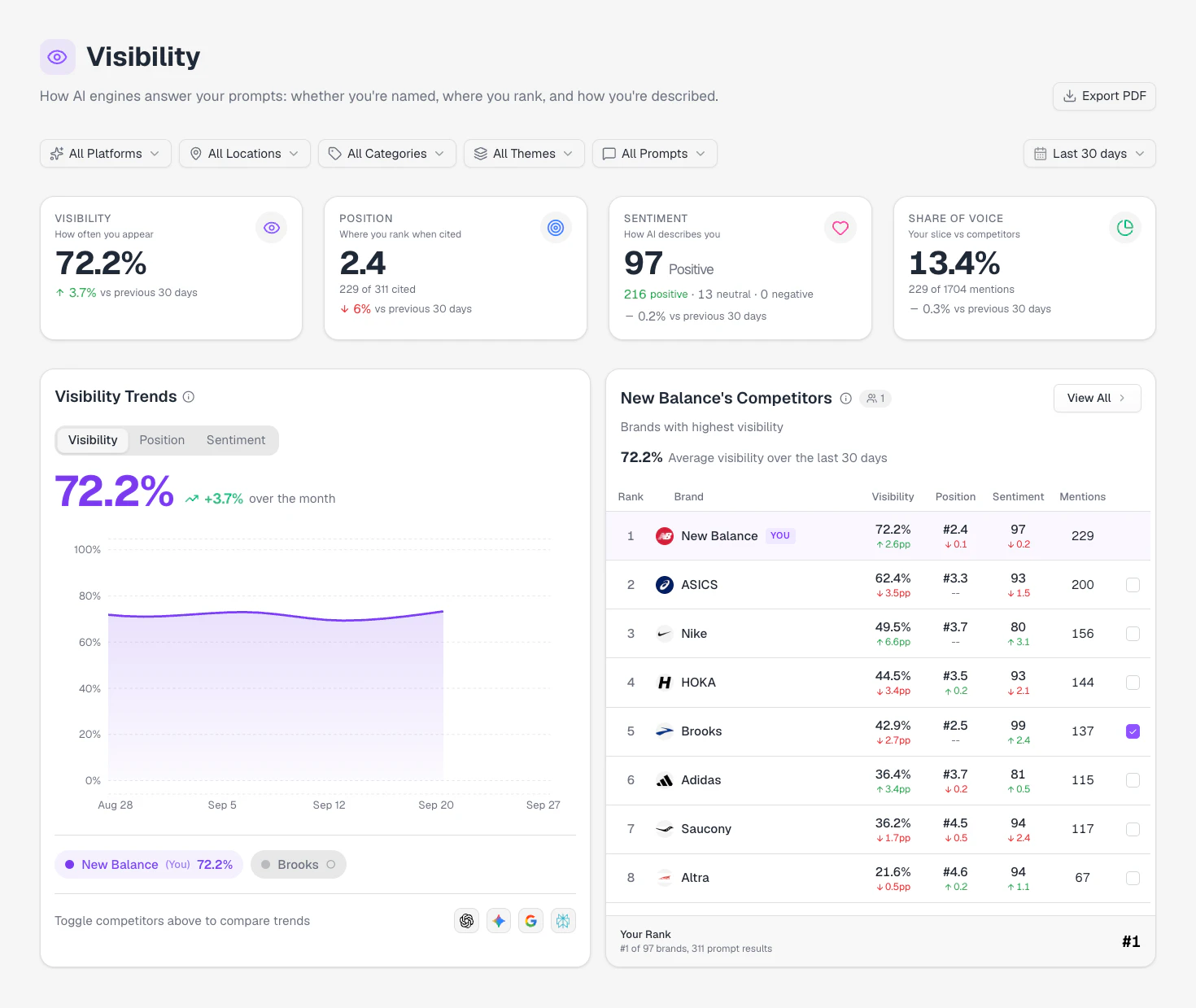Click the Google platform icon
This screenshot has width=1196, height=1008.
530,921
